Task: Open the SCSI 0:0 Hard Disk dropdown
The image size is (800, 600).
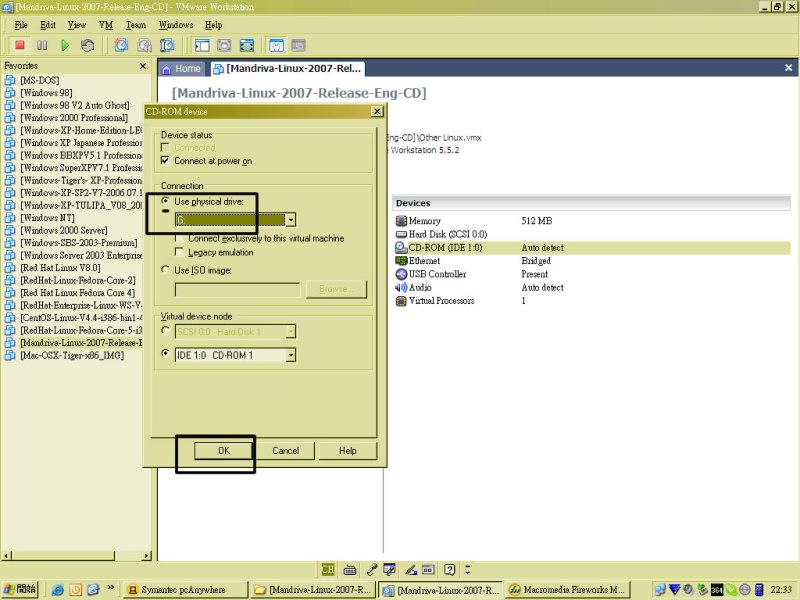Action: click(x=290, y=332)
